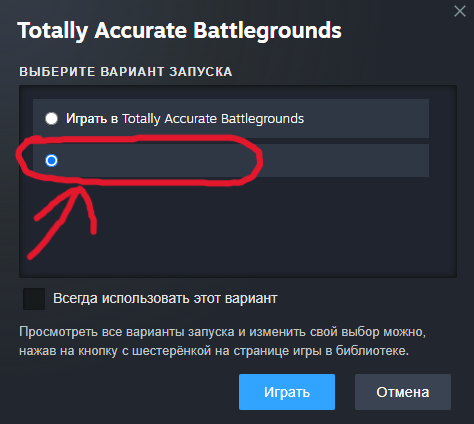Click the red hand-drawn oval outline
474x424 pixels.
(x=139, y=160)
